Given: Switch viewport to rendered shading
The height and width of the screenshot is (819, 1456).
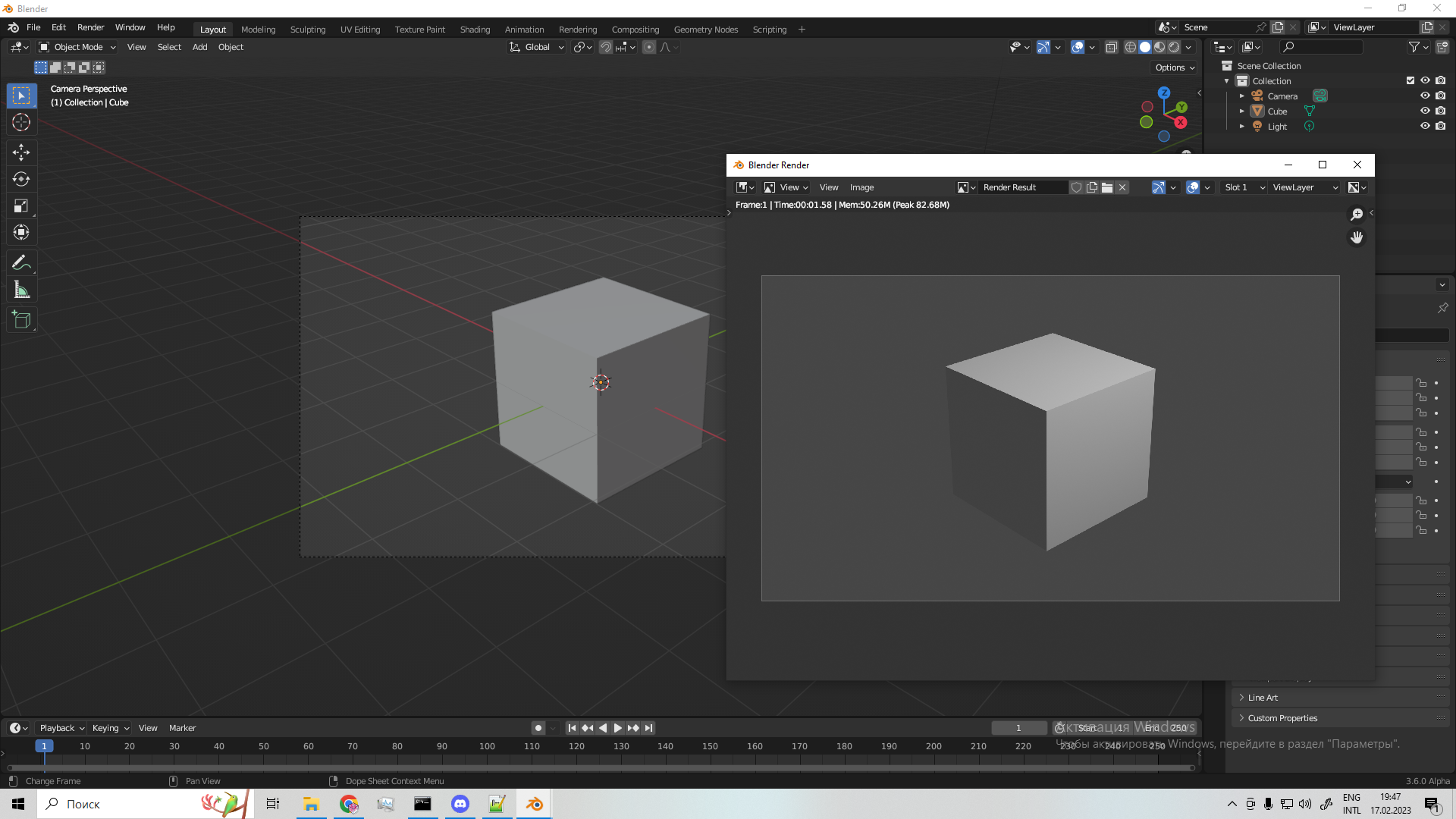Looking at the screenshot, I should 1174,47.
